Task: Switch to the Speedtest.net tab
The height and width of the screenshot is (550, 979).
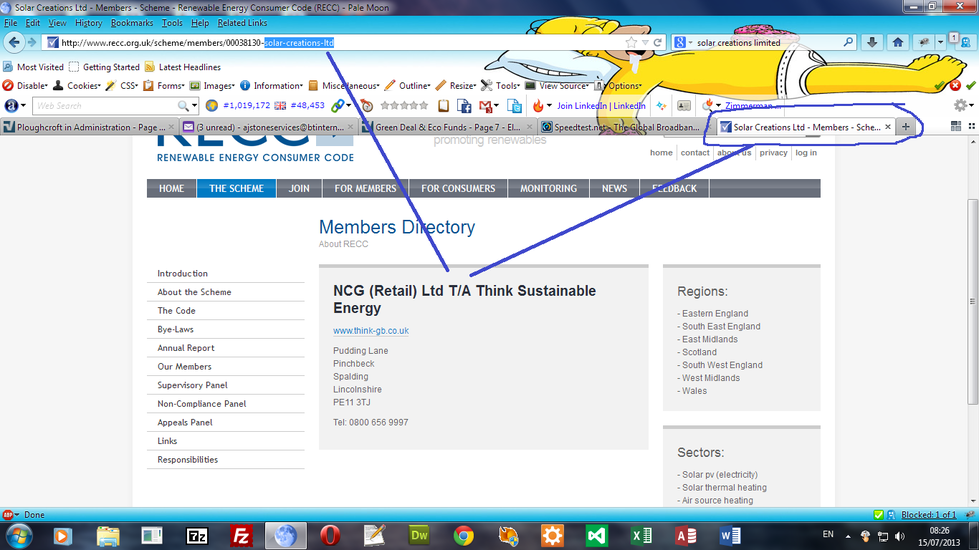Action: click(x=626, y=127)
